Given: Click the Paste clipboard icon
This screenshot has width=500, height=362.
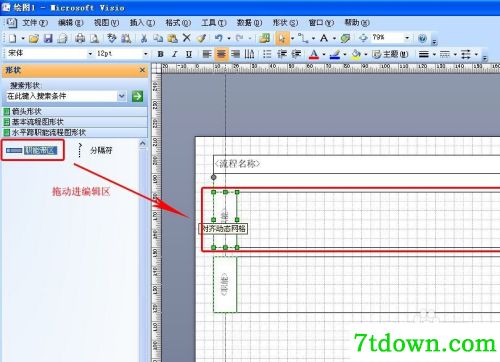Looking at the screenshot, I should pyautogui.click(x=172, y=38).
